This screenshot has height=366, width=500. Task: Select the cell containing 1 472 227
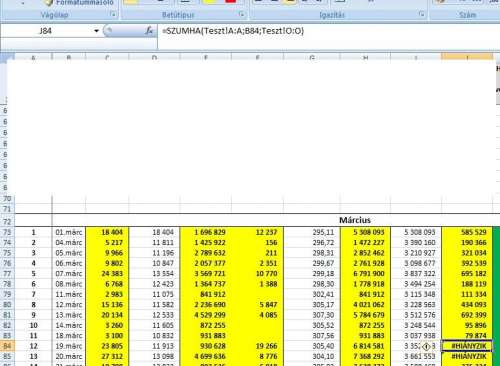(x=365, y=242)
